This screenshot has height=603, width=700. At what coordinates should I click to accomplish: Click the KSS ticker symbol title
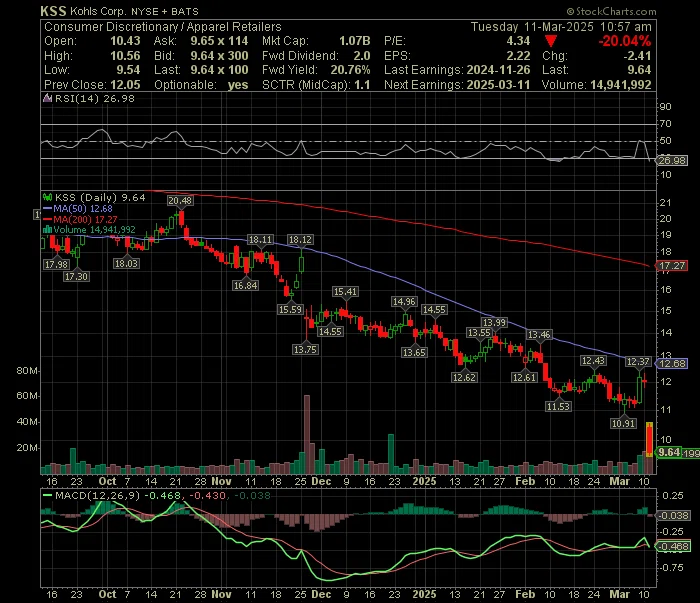pyautogui.click(x=53, y=11)
